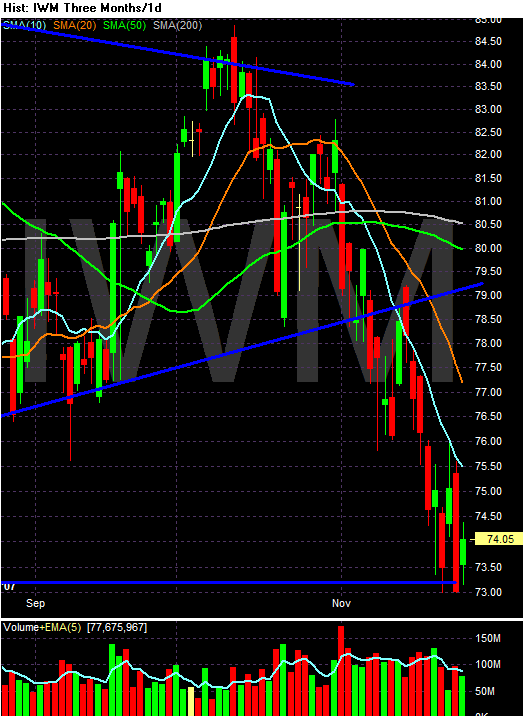This screenshot has height=719, width=524.
Task: Click the 81.50 price axis label
Action: [488, 178]
